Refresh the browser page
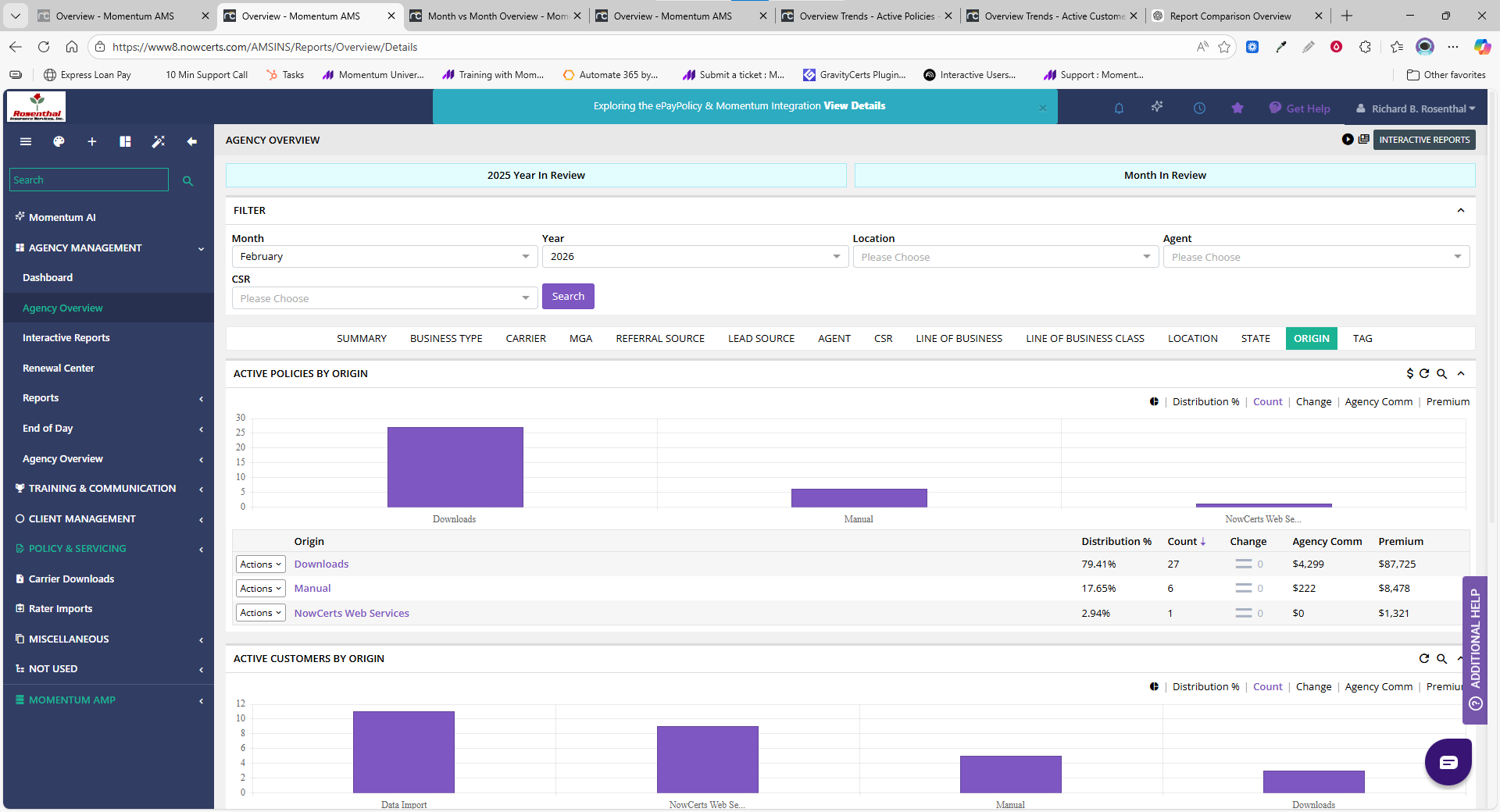The width and height of the screenshot is (1500, 812). point(44,47)
